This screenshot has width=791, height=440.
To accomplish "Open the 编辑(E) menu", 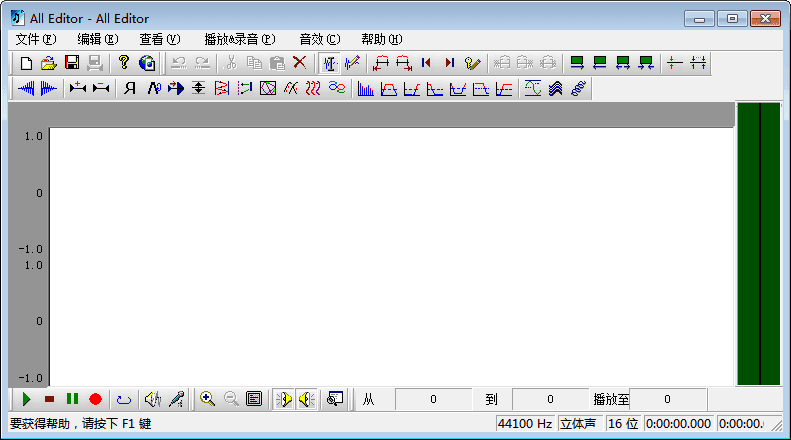I will (x=98, y=39).
